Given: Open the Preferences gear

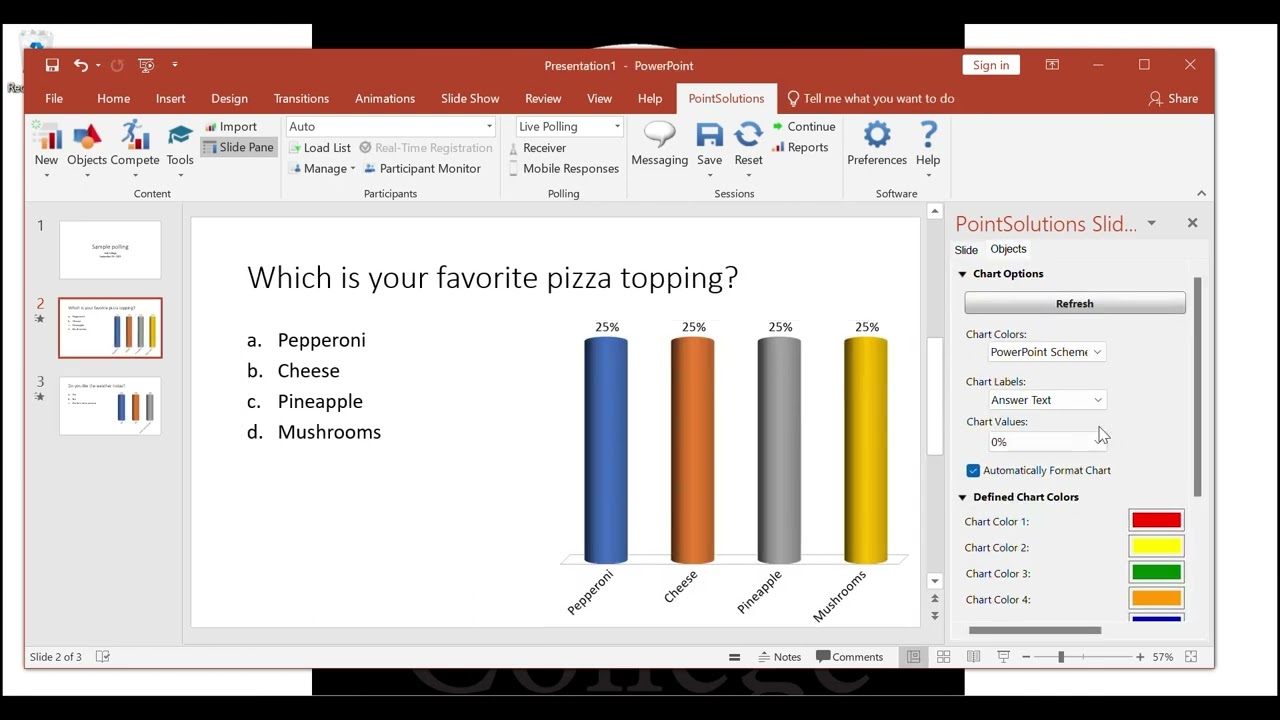Looking at the screenshot, I should (877, 144).
